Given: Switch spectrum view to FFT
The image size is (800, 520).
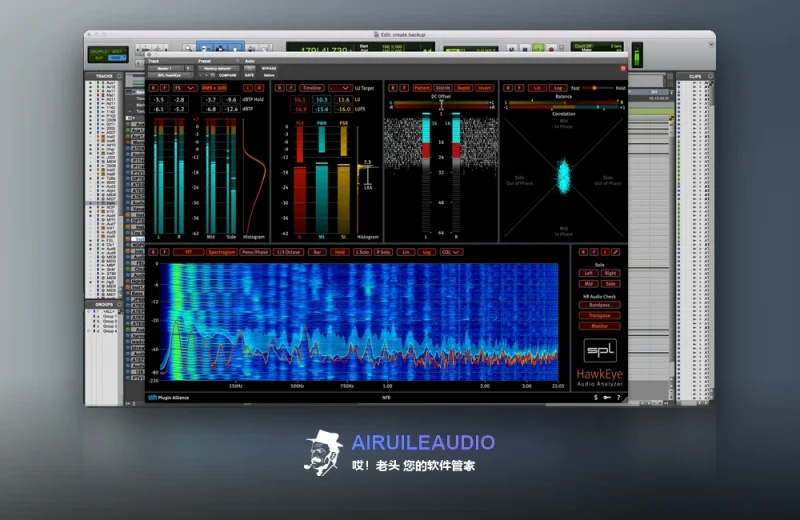Looking at the screenshot, I should pyautogui.click(x=188, y=252).
